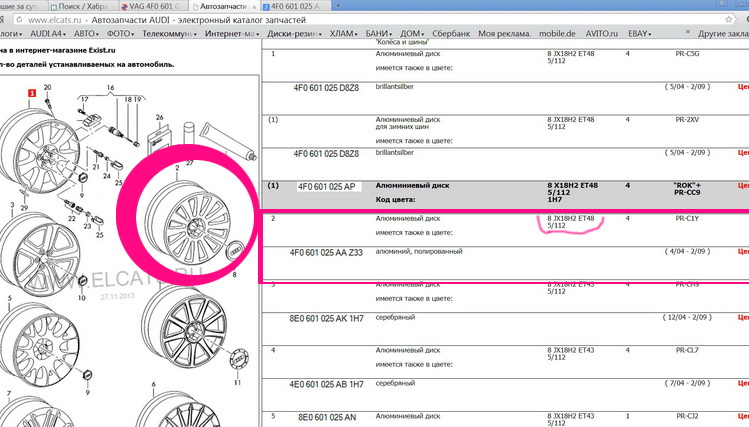Select wheel 1 drawing in diagram
The width and height of the screenshot is (749, 427).
pyautogui.click(x=38, y=150)
